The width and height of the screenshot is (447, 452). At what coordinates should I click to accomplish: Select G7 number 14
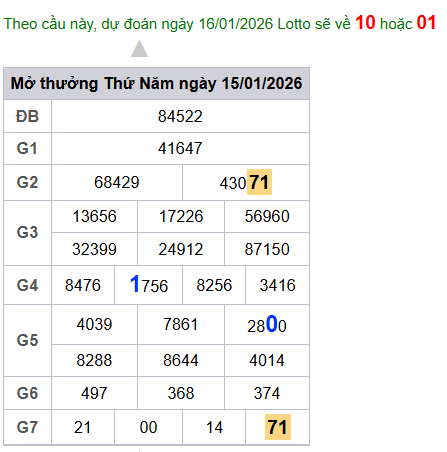(x=214, y=427)
